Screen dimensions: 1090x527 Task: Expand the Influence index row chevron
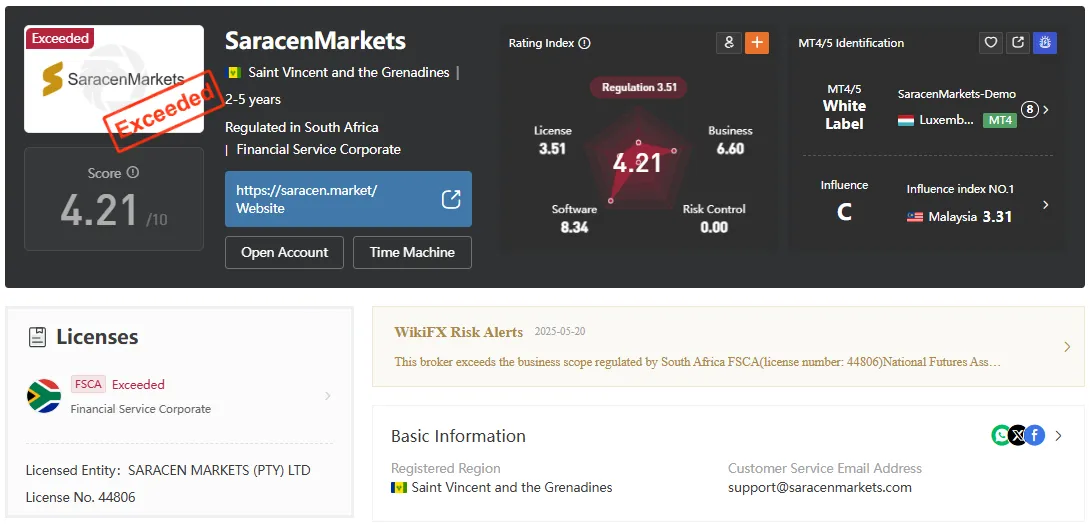coord(1046,205)
